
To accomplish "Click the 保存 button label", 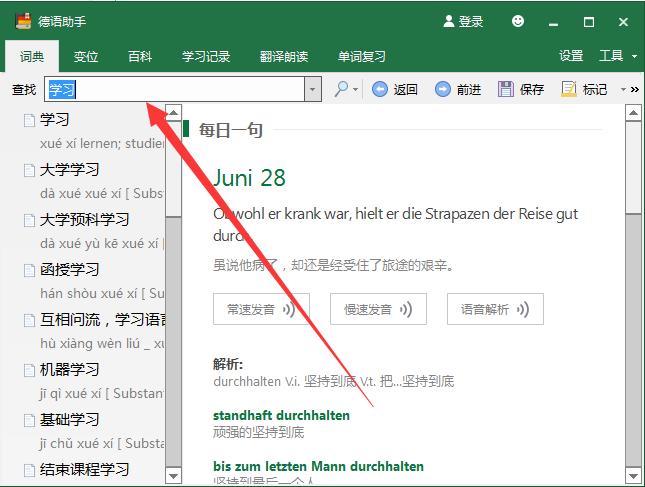I will (x=532, y=89).
